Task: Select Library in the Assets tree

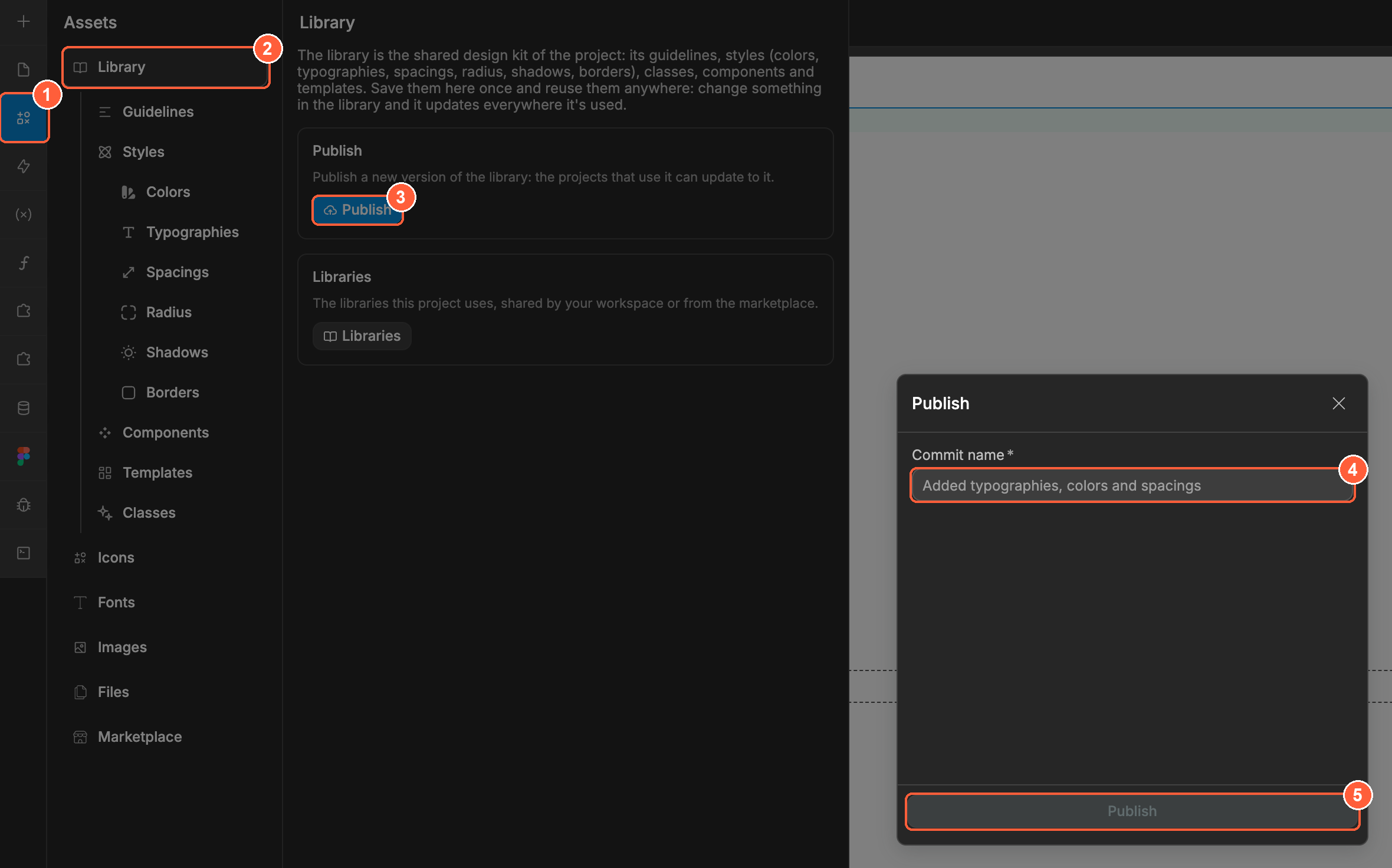Action: (166, 67)
